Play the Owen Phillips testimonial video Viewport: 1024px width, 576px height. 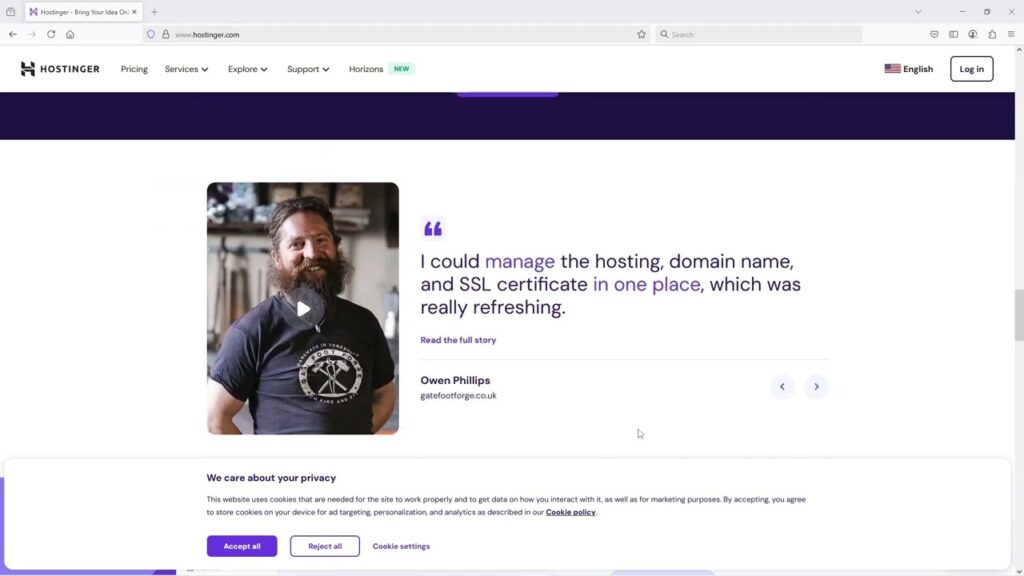303,308
